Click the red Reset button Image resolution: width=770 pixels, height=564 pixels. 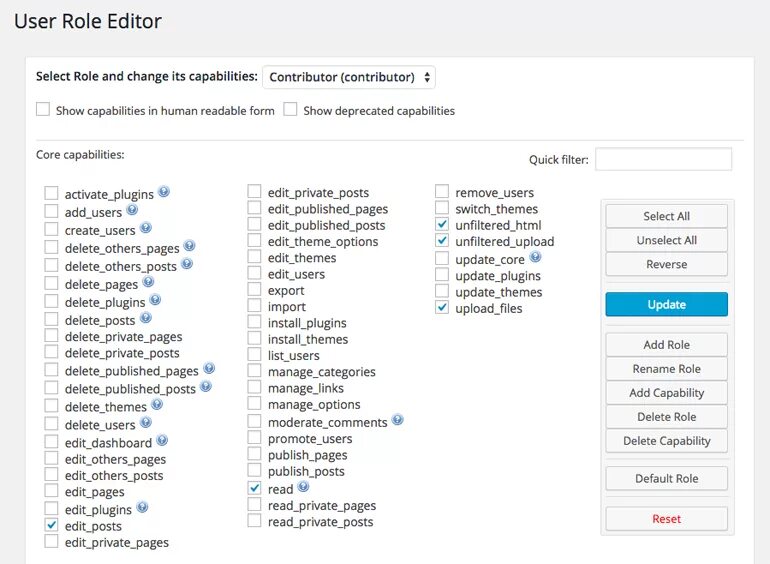[x=666, y=519]
